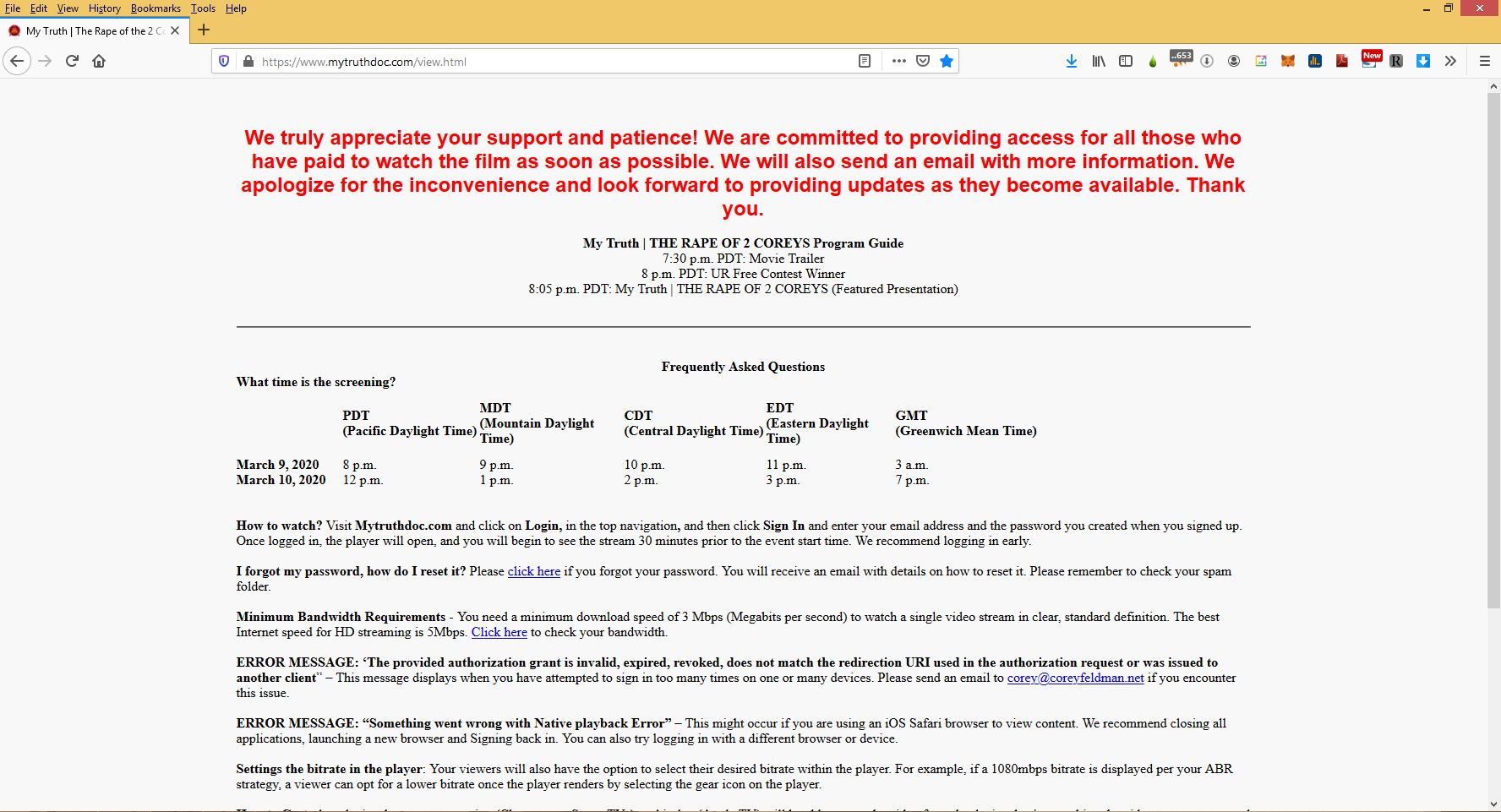
Task: Restore down the Firefox window
Action: 1449,8
